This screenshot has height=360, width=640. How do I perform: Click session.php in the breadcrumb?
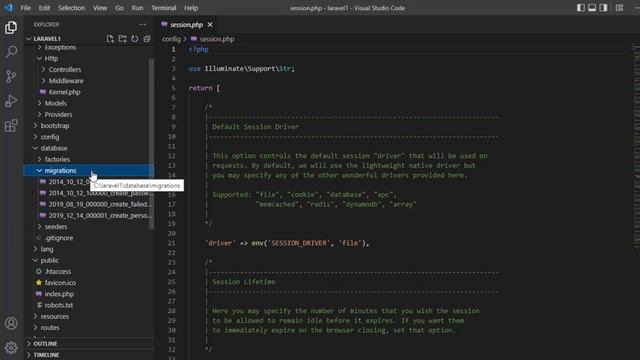(x=217, y=39)
